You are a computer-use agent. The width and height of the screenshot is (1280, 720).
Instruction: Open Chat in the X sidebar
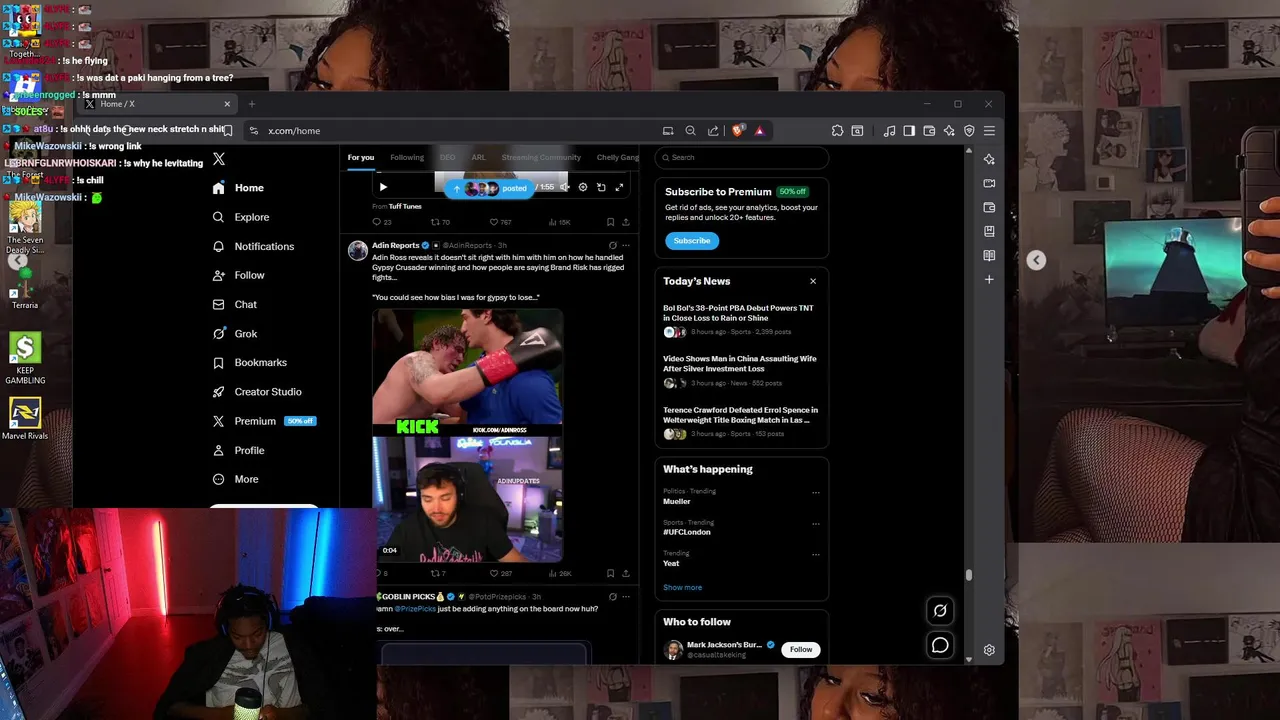pyautogui.click(x=235, y=304)
